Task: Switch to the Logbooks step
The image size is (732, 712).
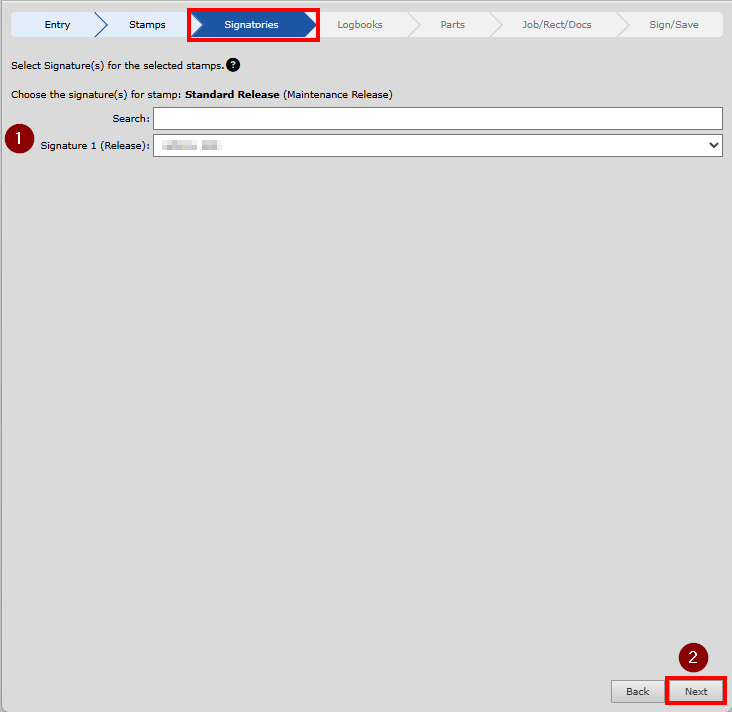Action: 359,25
